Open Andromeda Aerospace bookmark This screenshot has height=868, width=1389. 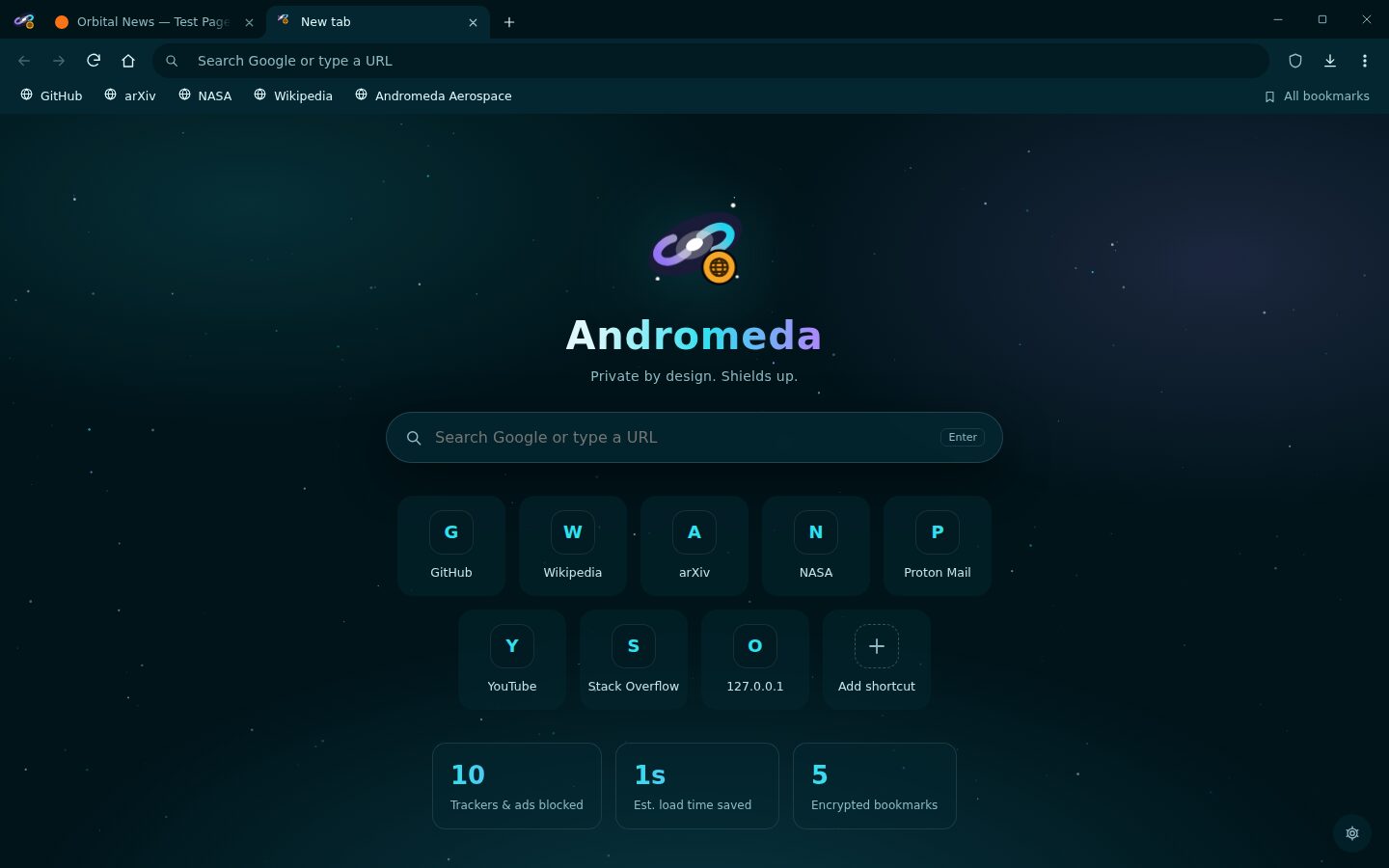[x=434, y=95]
